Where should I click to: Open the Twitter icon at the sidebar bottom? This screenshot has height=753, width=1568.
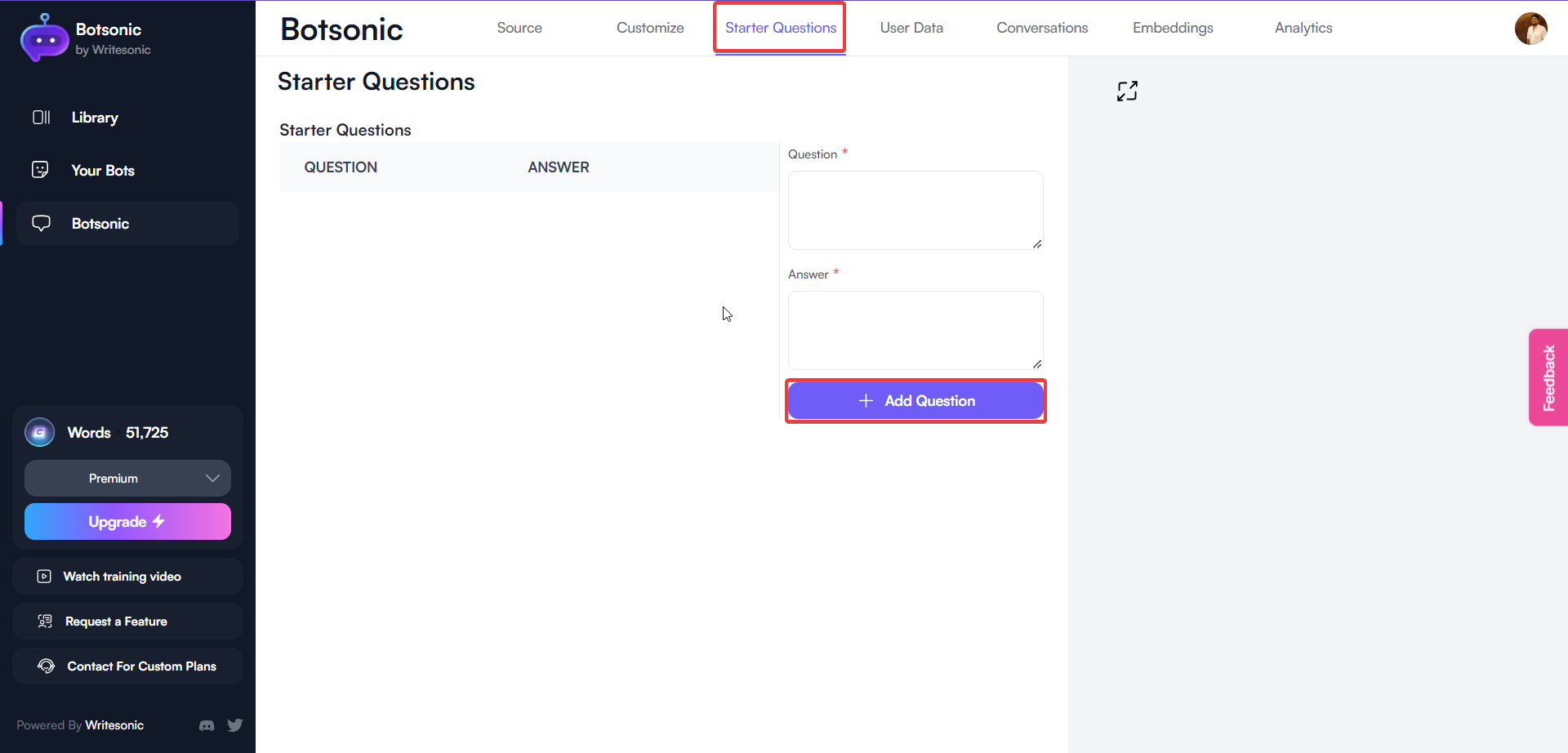pyautogui.click(x=235, y=725)
